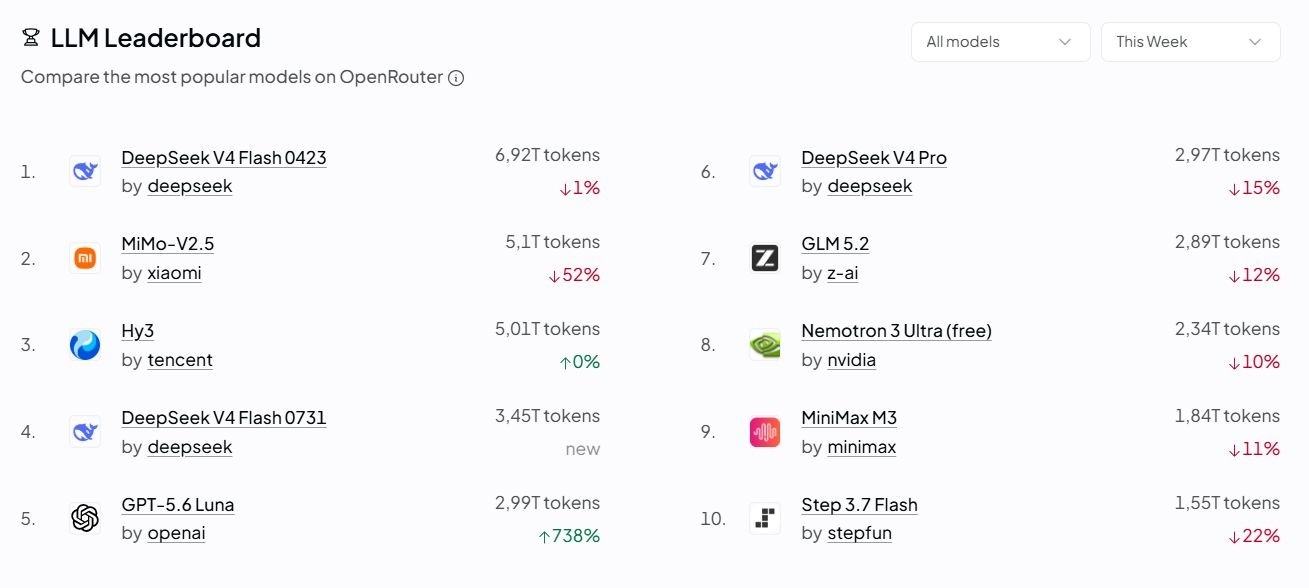This screenshot has height=588, width=1309.
Task: Open the MiniMax M3 model link
Action: [x=849, y=418]
